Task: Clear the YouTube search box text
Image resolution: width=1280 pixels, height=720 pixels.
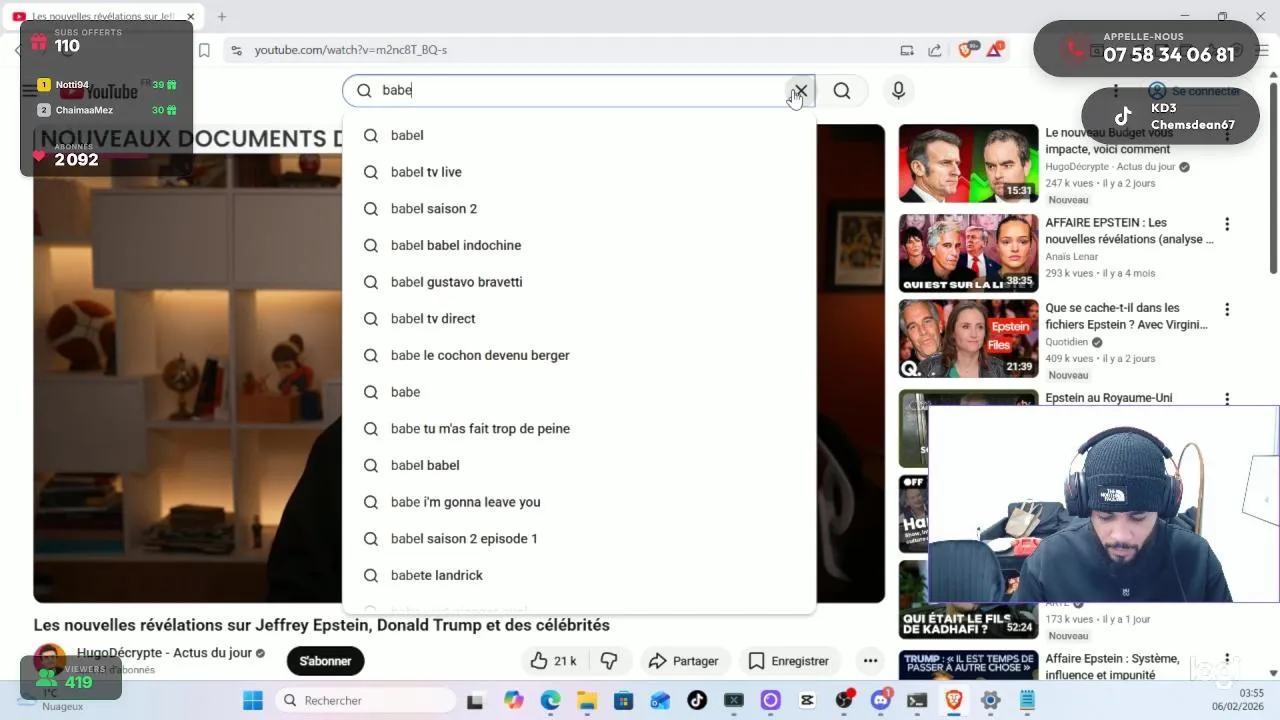Action: [x=800, y=91]
